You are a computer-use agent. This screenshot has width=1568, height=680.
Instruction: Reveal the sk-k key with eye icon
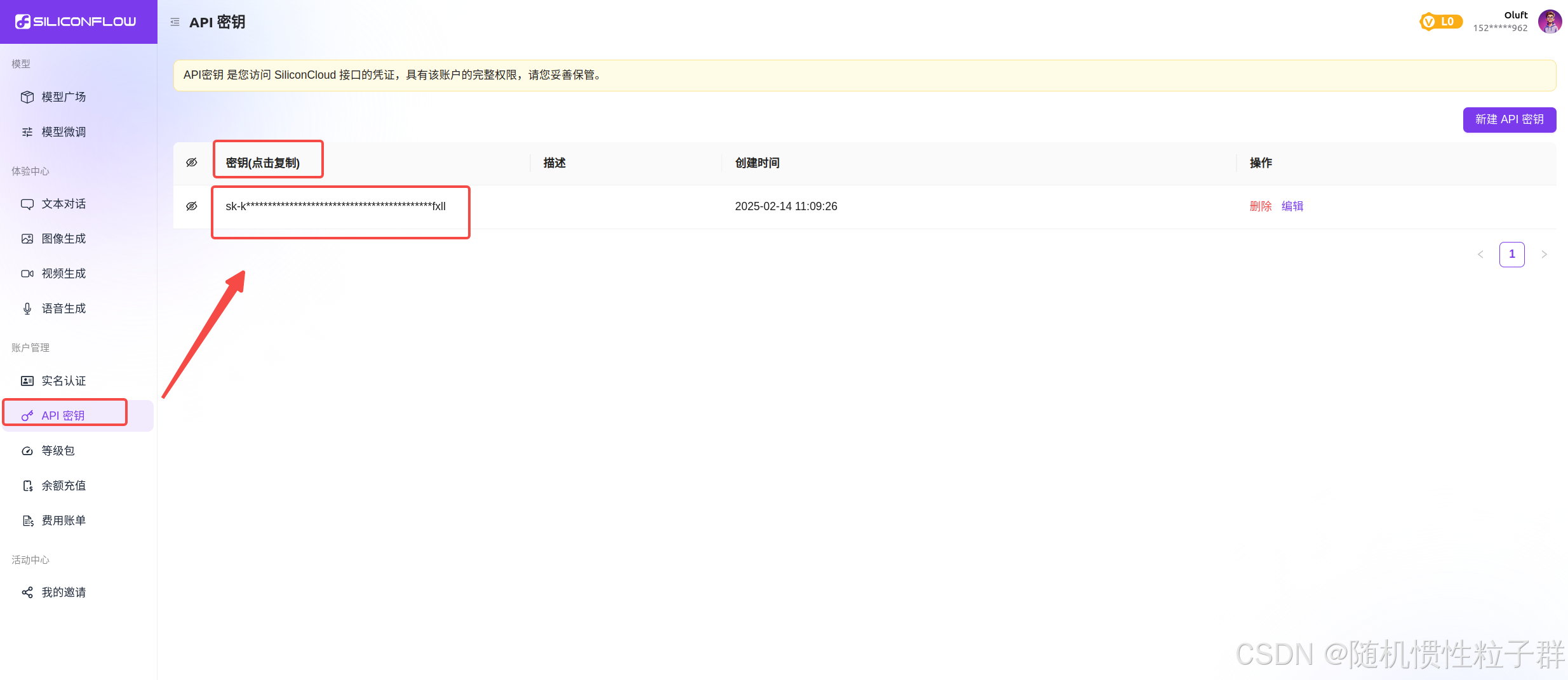[x=192, y=206]
